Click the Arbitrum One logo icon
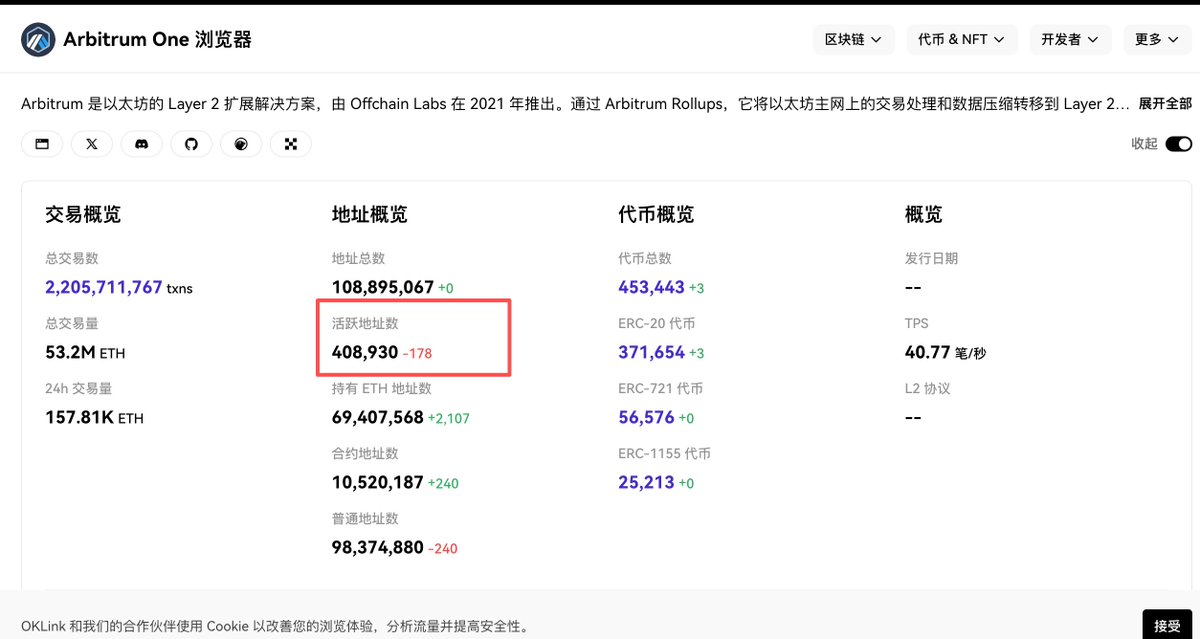The image size is (1200, 639). pyautogui.click(x=38, y=40)
